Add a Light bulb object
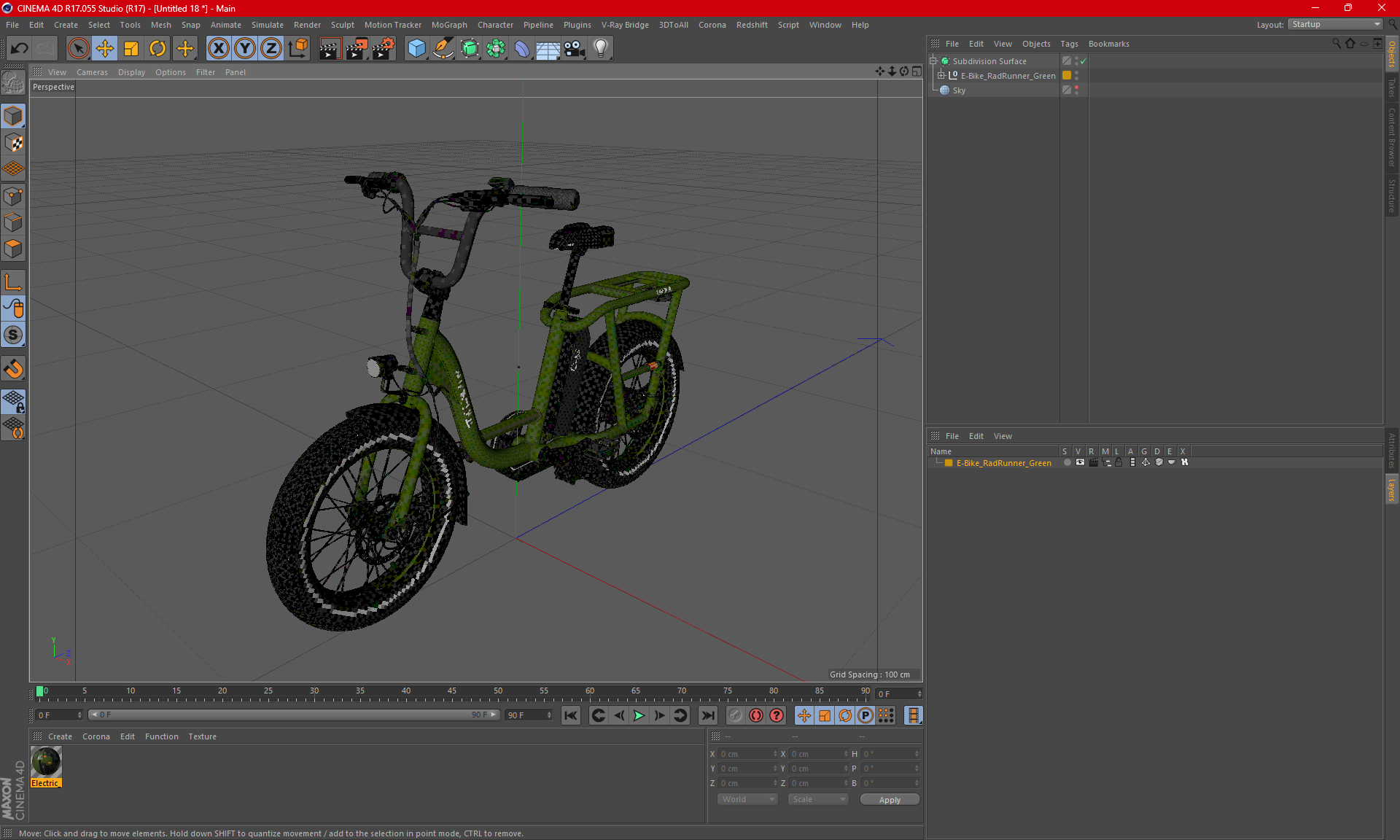Screen dimensions: 1400x840 [601, 49]
